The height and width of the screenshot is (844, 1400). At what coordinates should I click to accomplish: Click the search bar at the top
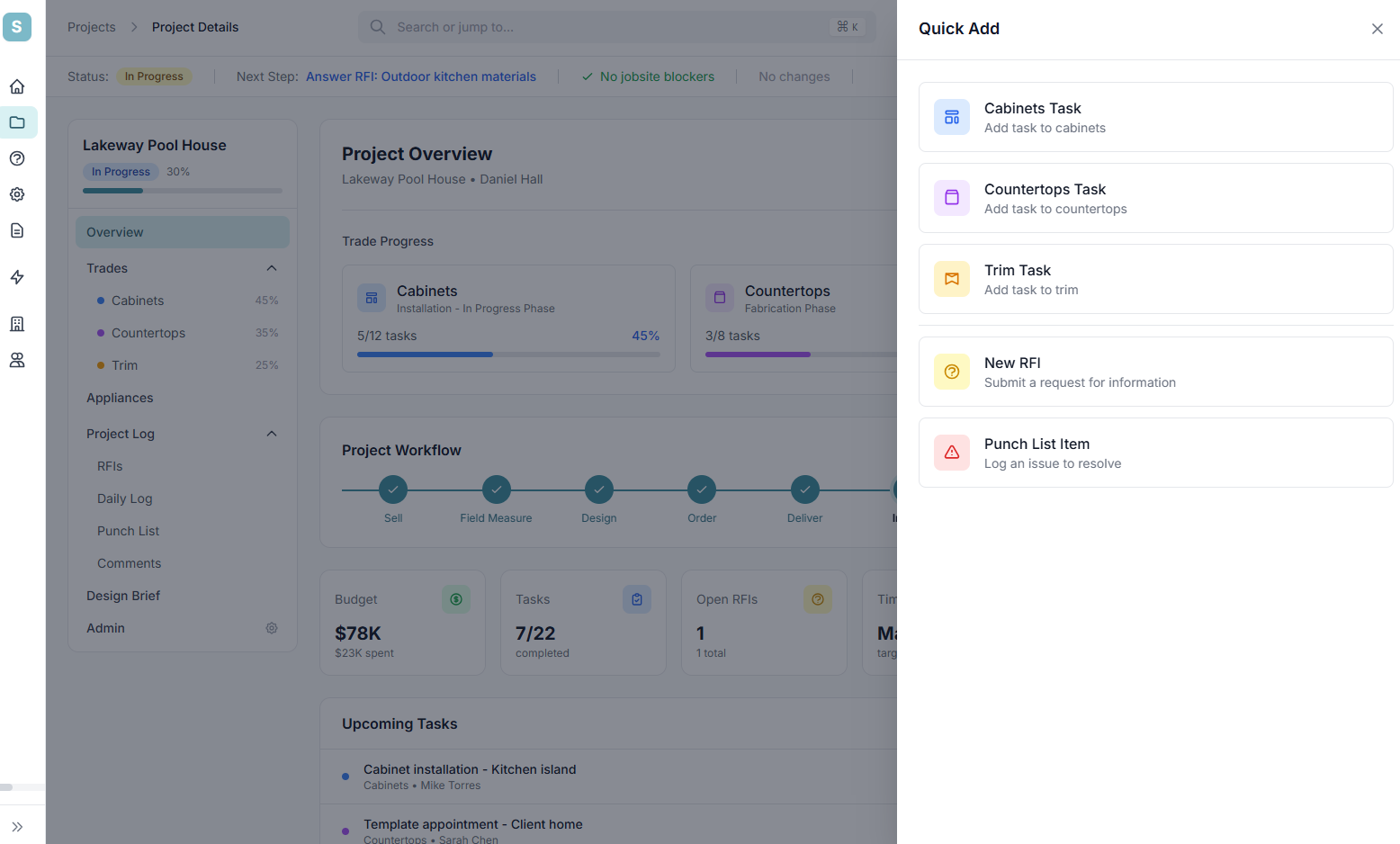tap(617, 26)
